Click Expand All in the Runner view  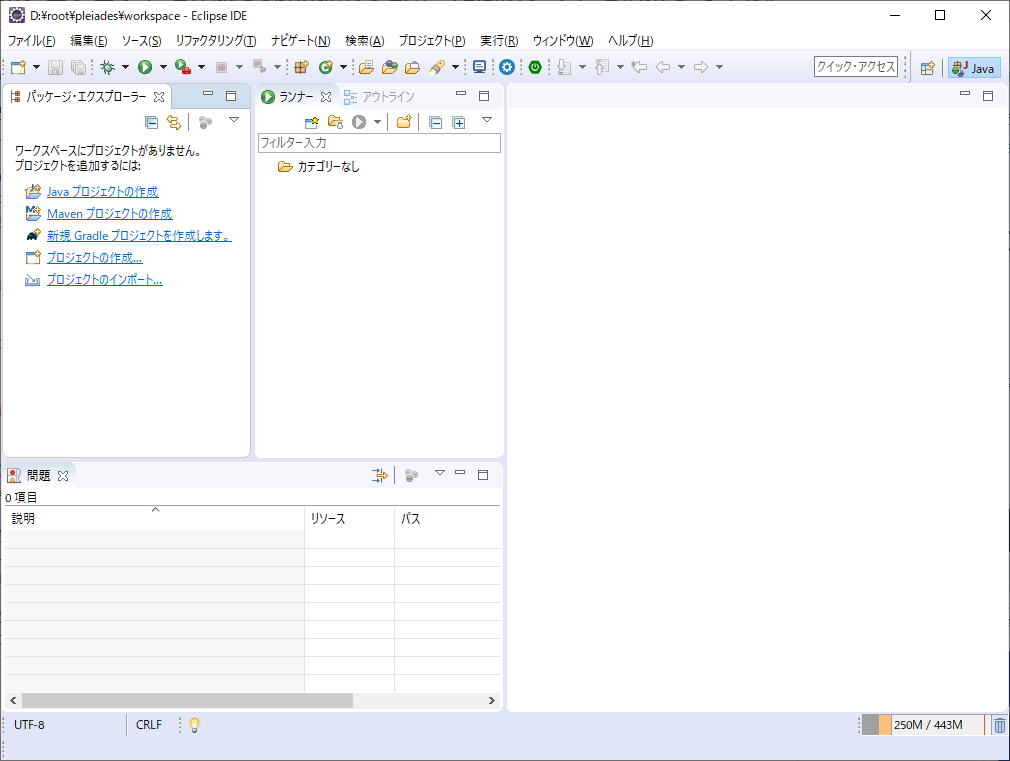click(x=457, y=121)
